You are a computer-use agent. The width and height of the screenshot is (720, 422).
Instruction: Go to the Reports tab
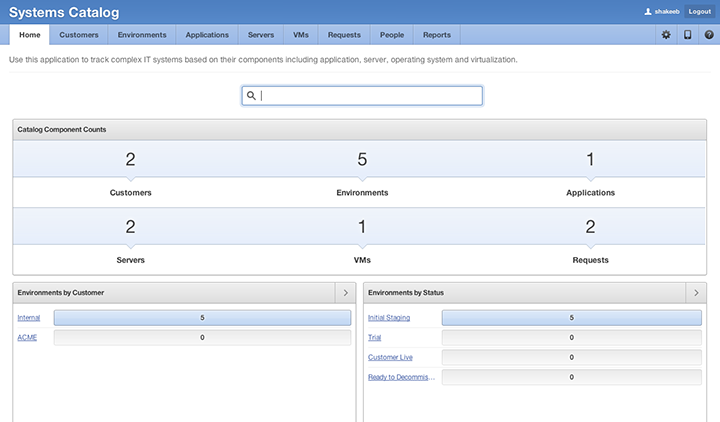click(x=436, y=35)
